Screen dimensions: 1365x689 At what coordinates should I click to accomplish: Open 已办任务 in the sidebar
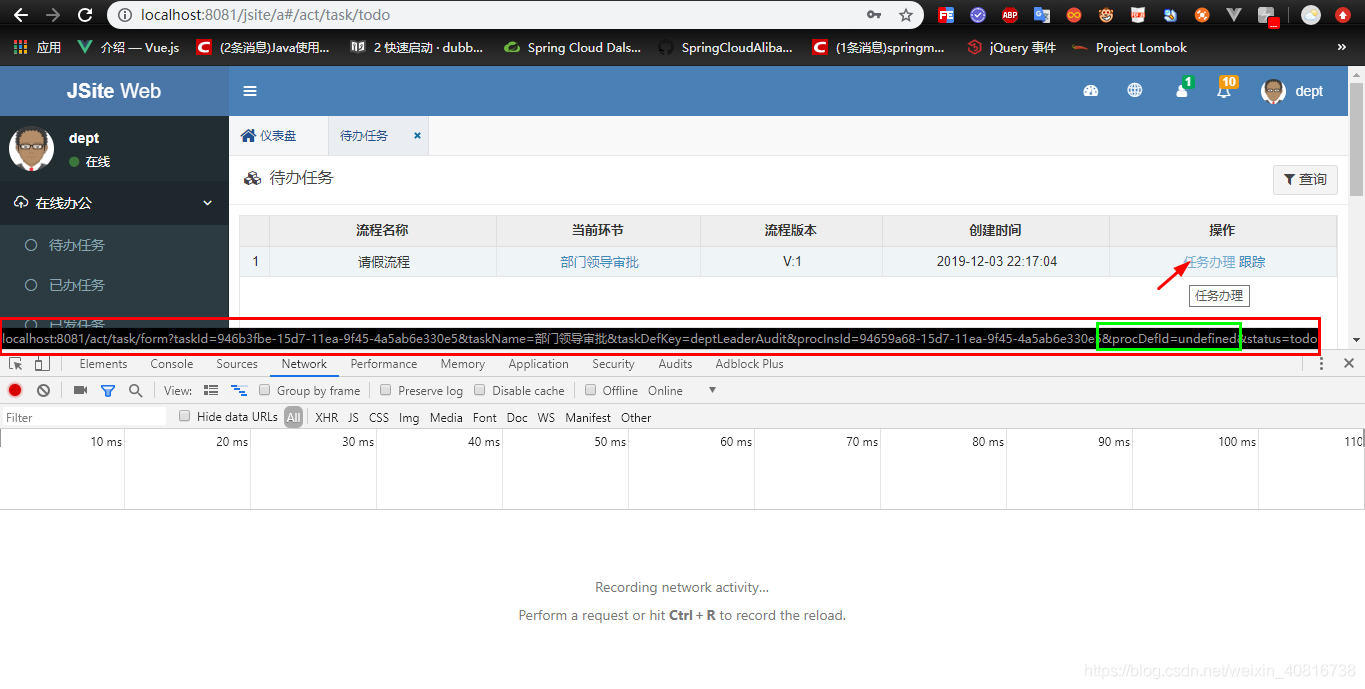pos(77,285)
